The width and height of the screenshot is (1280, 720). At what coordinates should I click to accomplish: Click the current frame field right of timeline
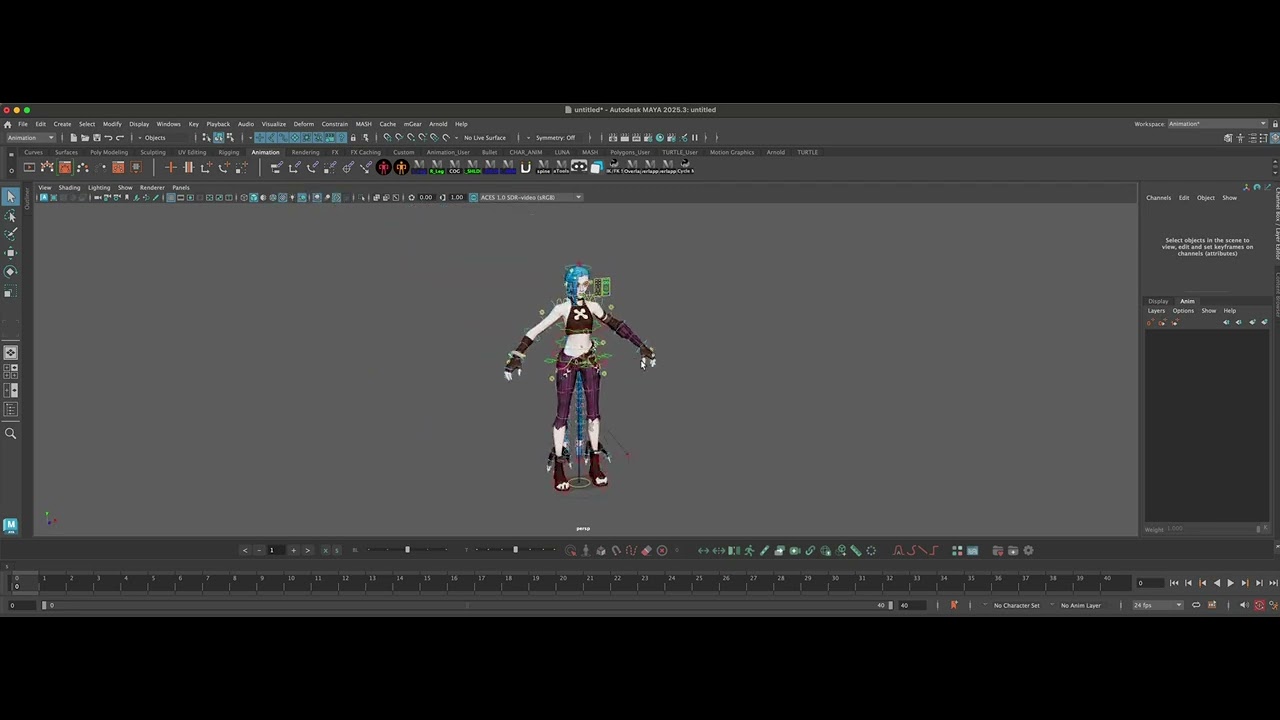[1150, 583]
